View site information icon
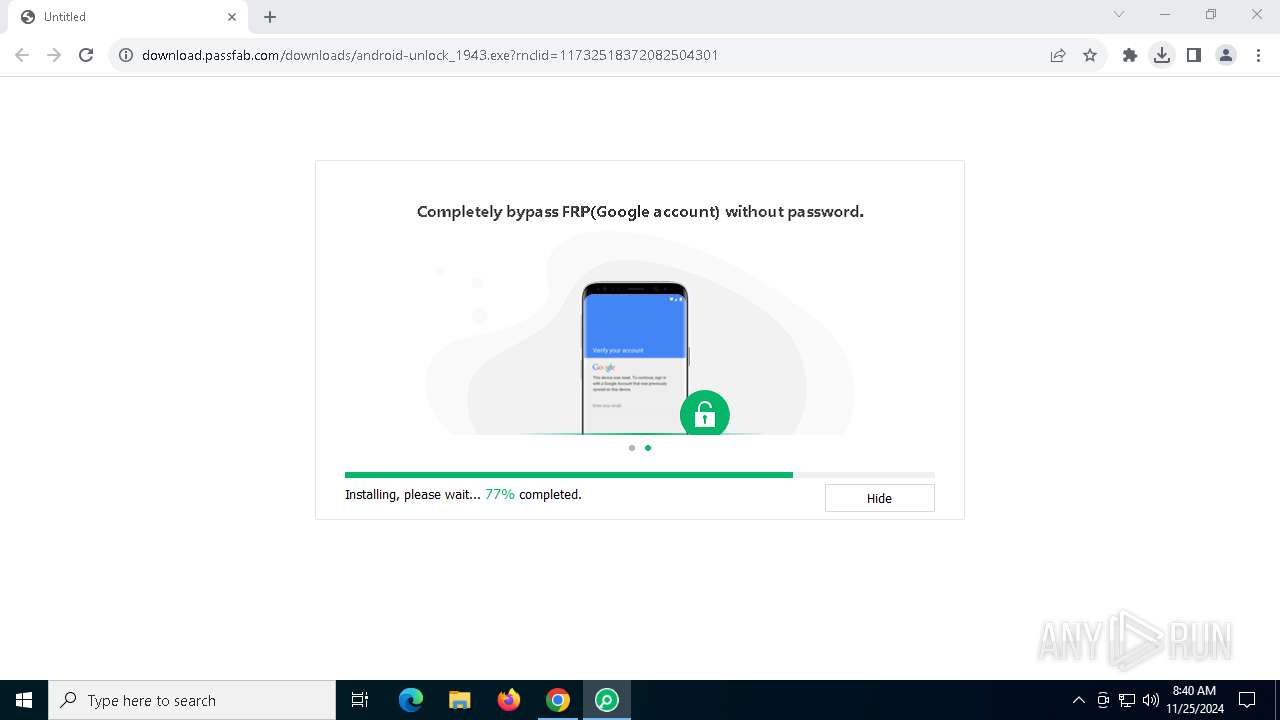This screenshot has height=720, width=1280. point(126,55)
